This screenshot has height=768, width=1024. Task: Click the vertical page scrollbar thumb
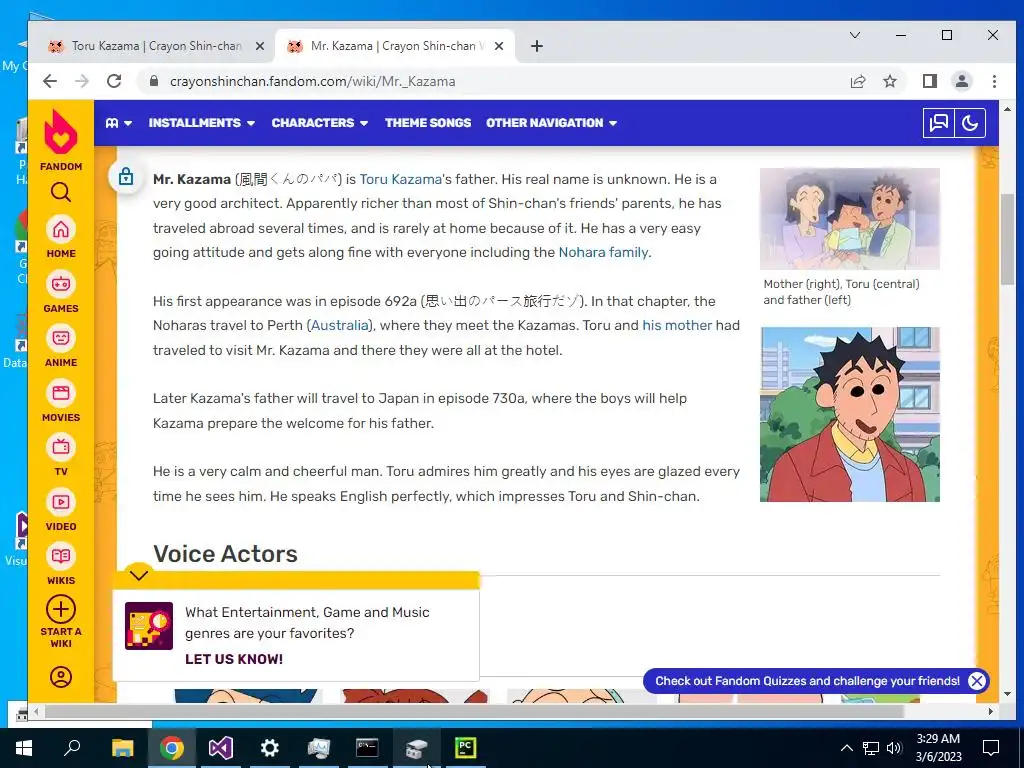1008,238
